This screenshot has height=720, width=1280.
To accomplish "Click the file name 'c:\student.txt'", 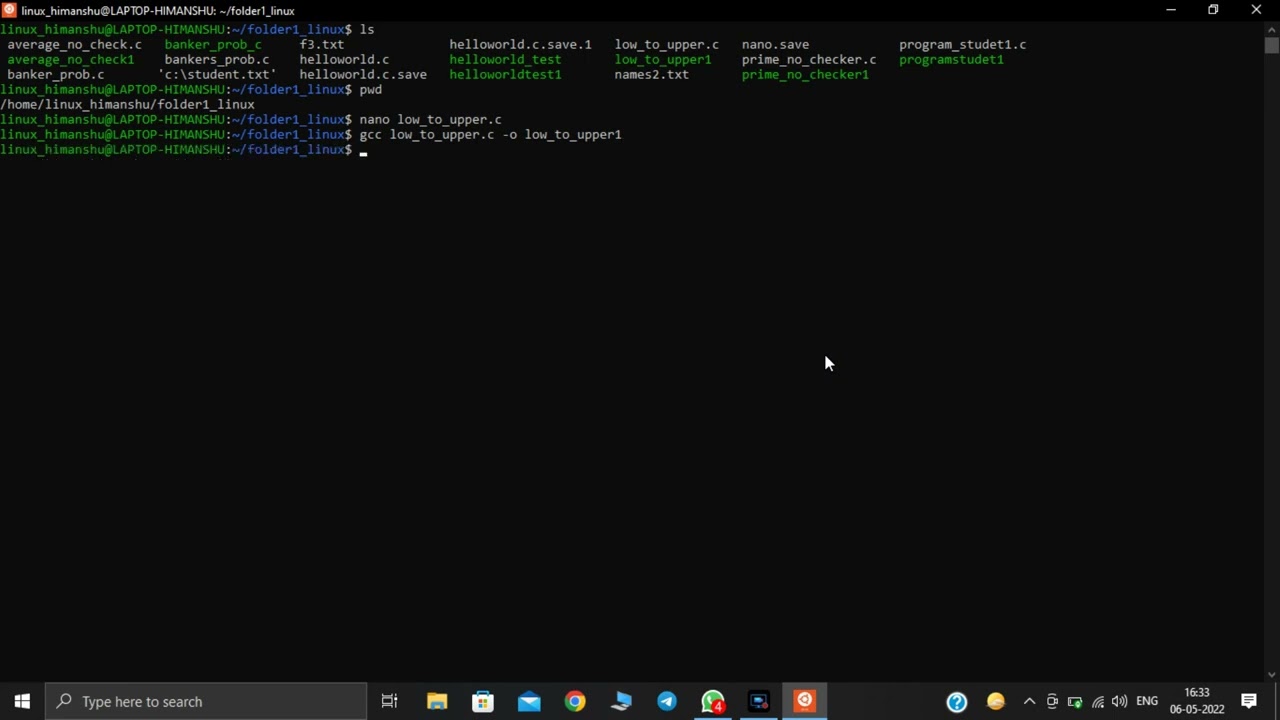I will tap(217, 74).
